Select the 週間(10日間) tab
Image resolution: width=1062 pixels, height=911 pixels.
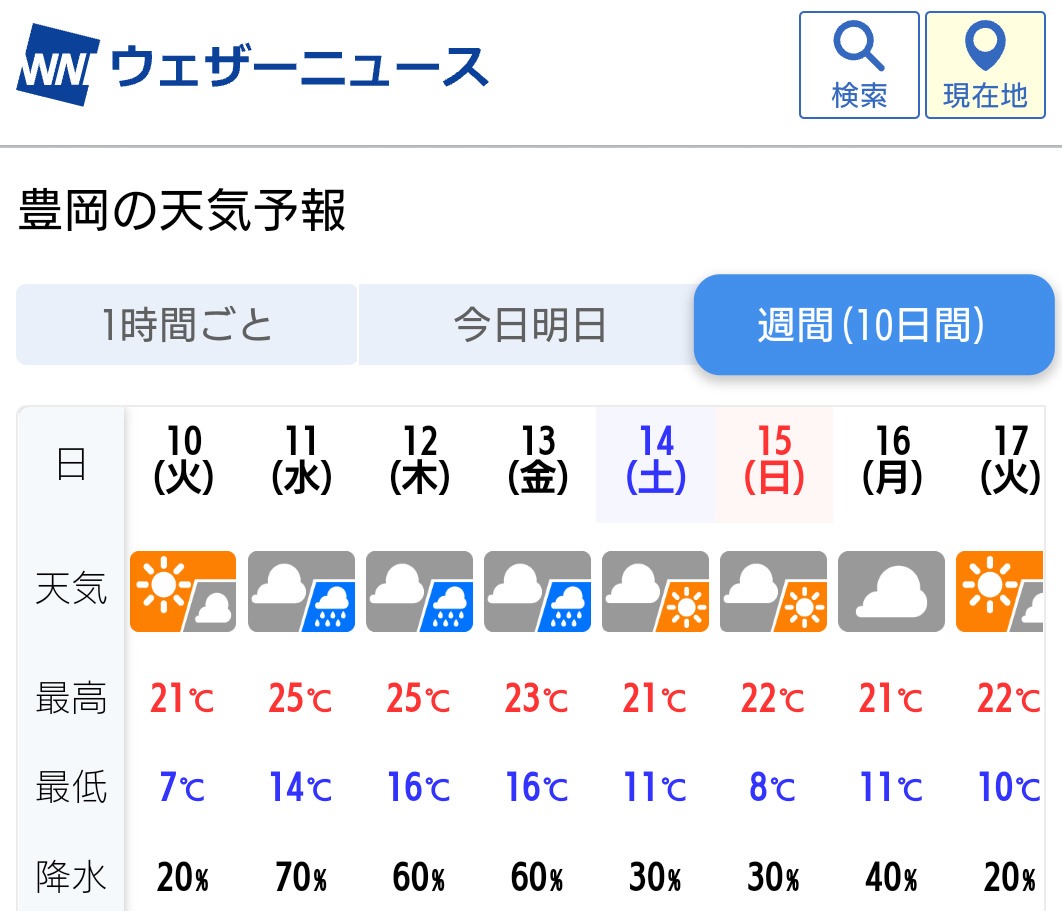(874, 324)
